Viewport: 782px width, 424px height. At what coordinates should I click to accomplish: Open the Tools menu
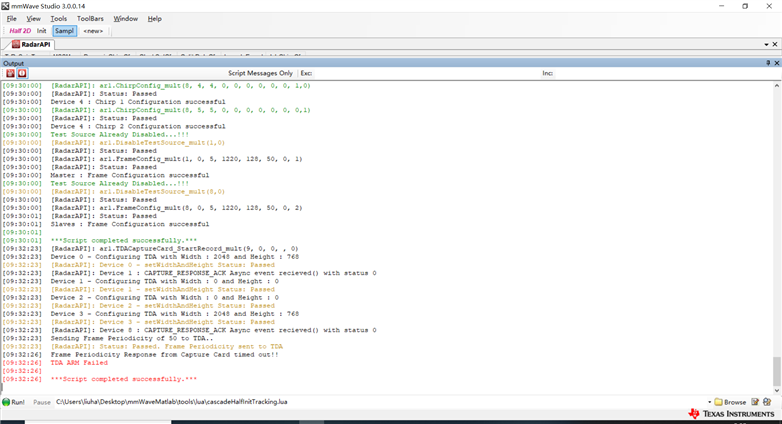pyautogui.click(x=58, y=18)
